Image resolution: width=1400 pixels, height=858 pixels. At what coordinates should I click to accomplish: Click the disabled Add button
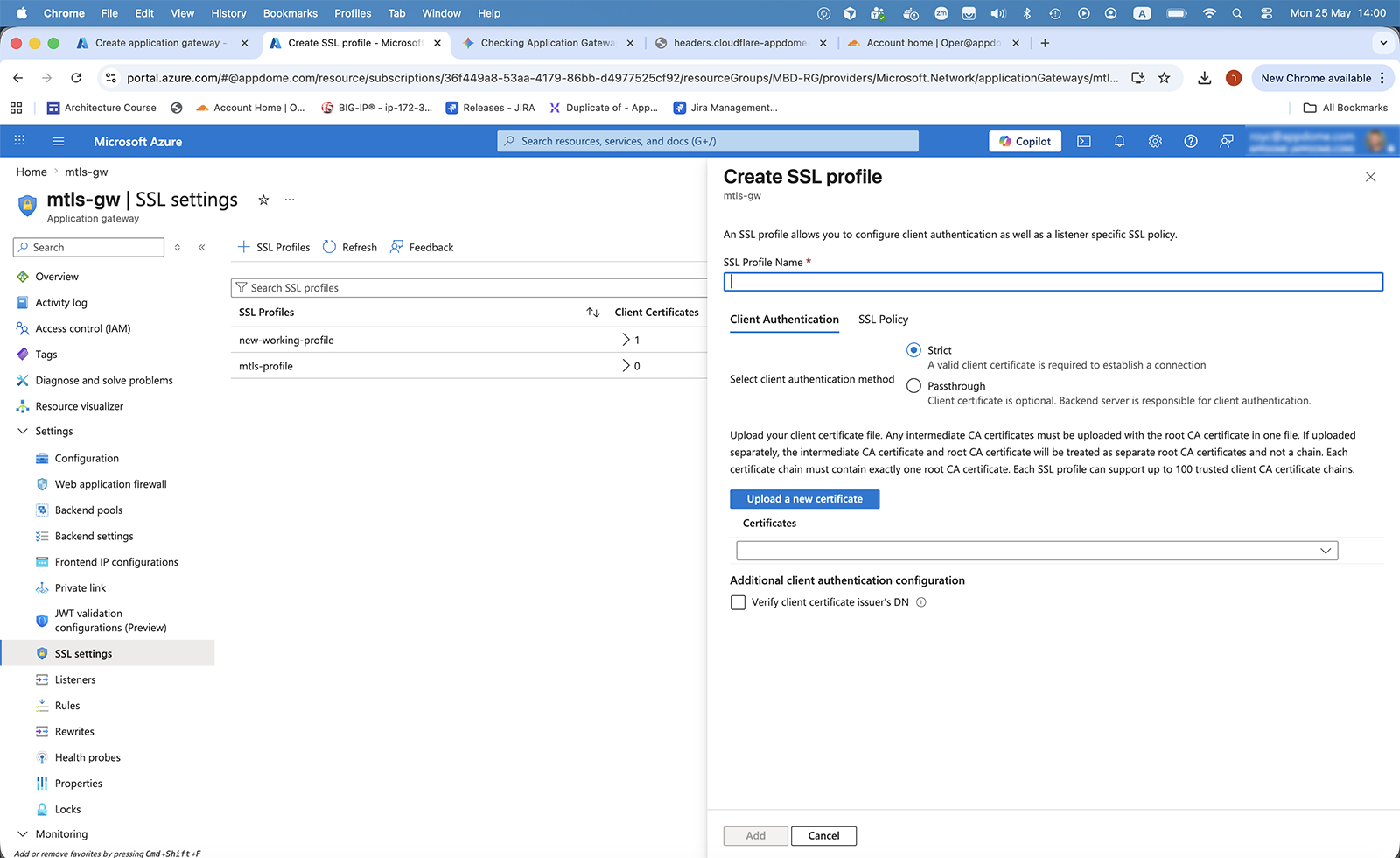pyautogui.click(x=755, y=836)
